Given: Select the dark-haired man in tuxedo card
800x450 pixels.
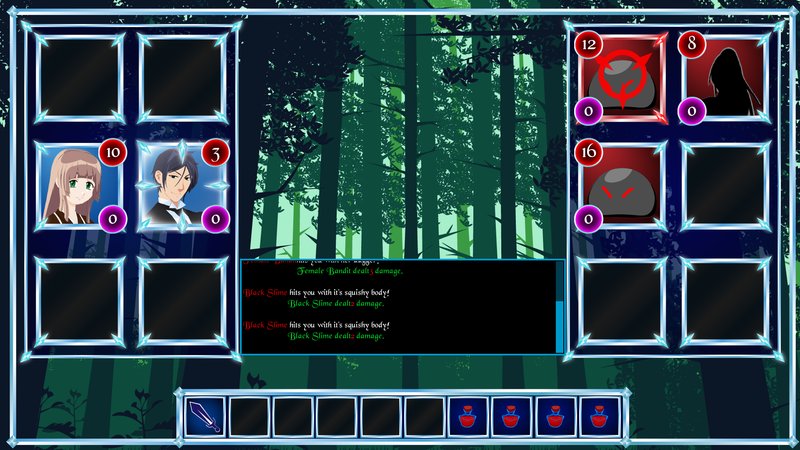Looking at the screenshot, I should (183, 186).
